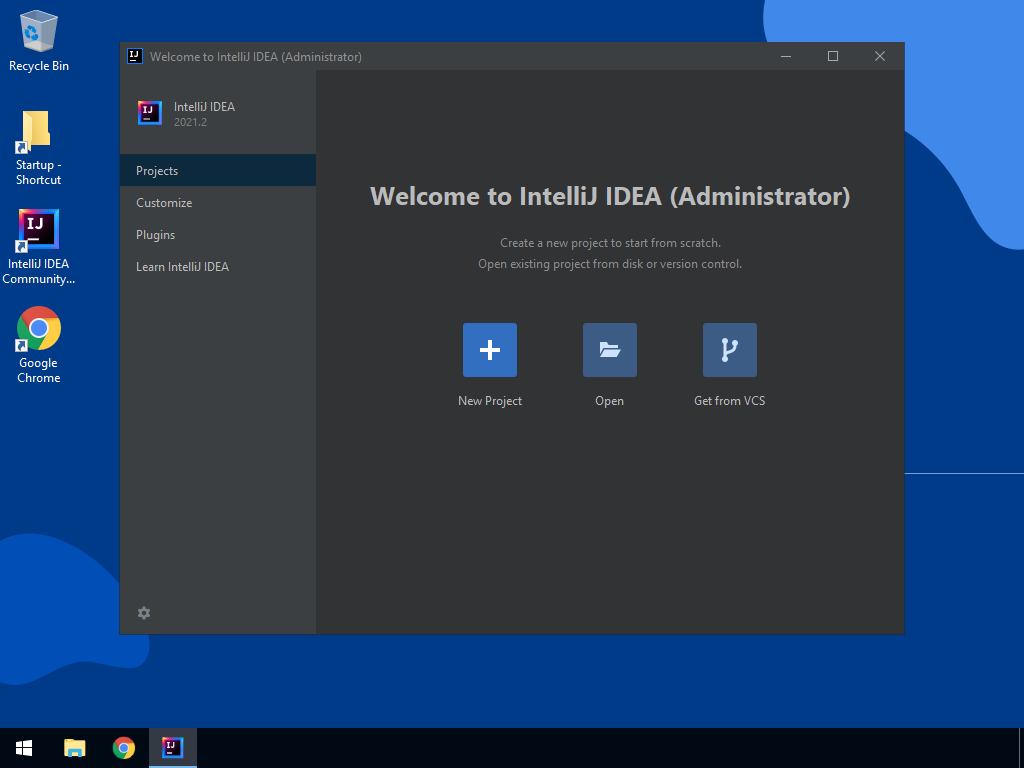This screenshot has width=1024, height=768.
Task: Switch to the Projects tab
Action: (x=157, y=171)
